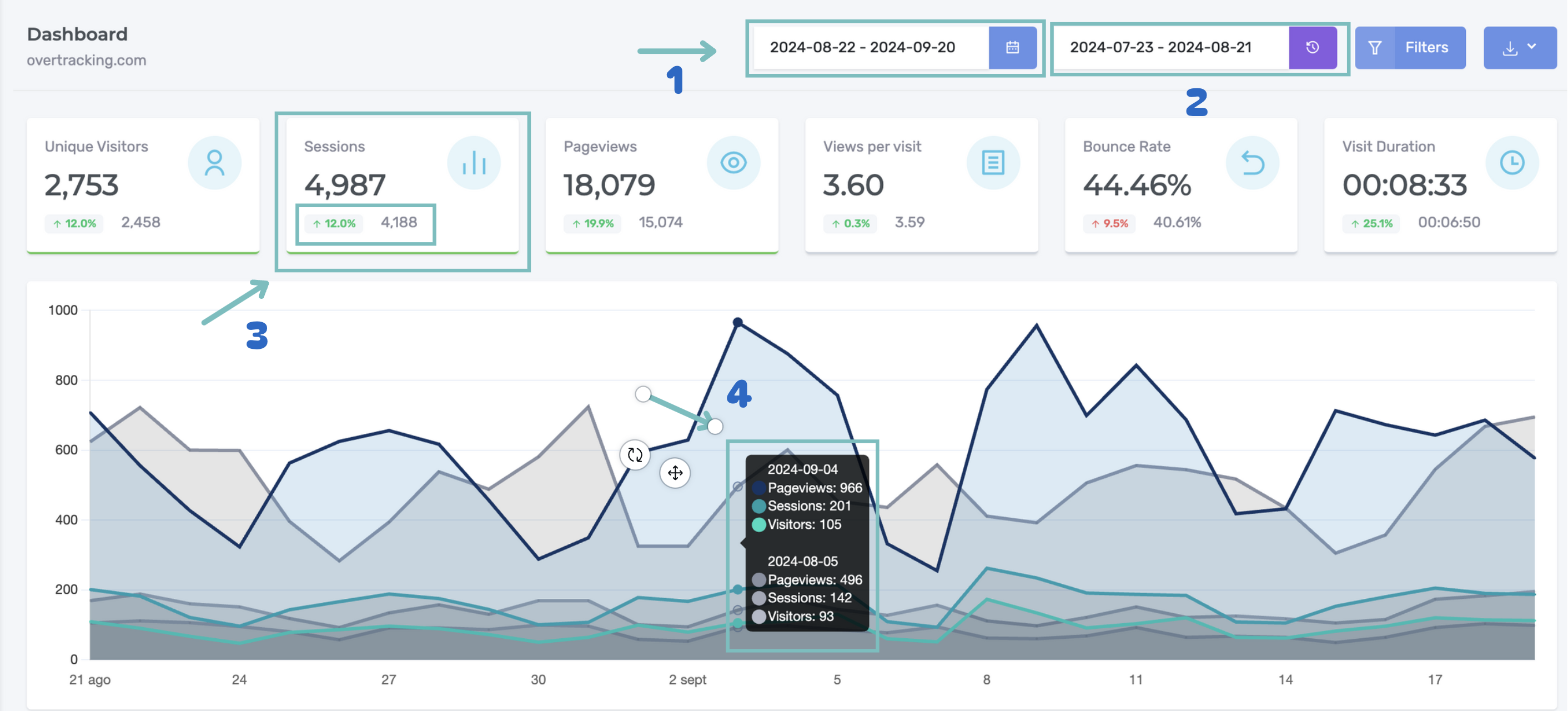Click the four-arrow move handle icon
This screenshot has height=711, width=1568.
675,472
